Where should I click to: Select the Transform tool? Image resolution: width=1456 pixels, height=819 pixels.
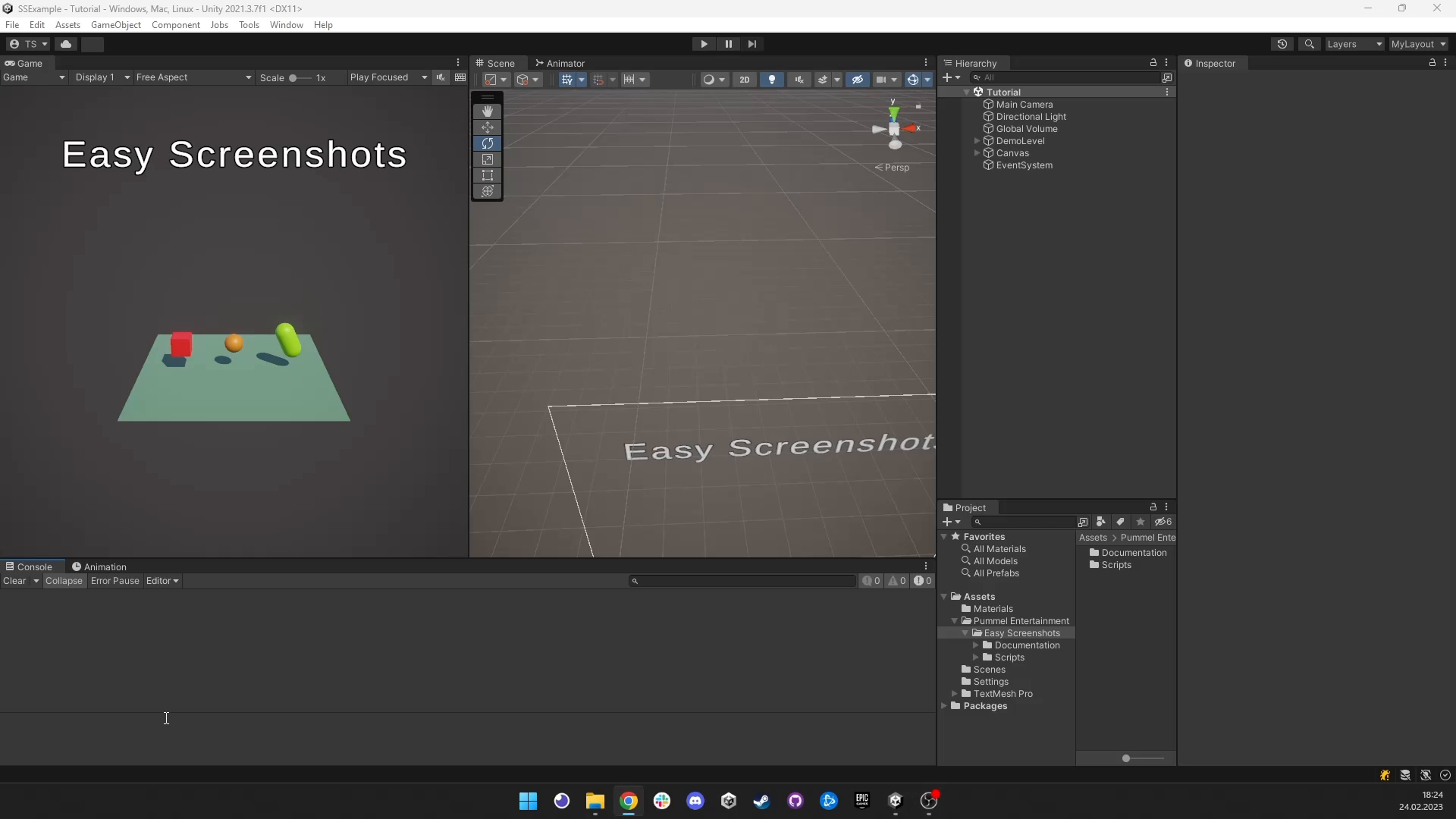488,191
